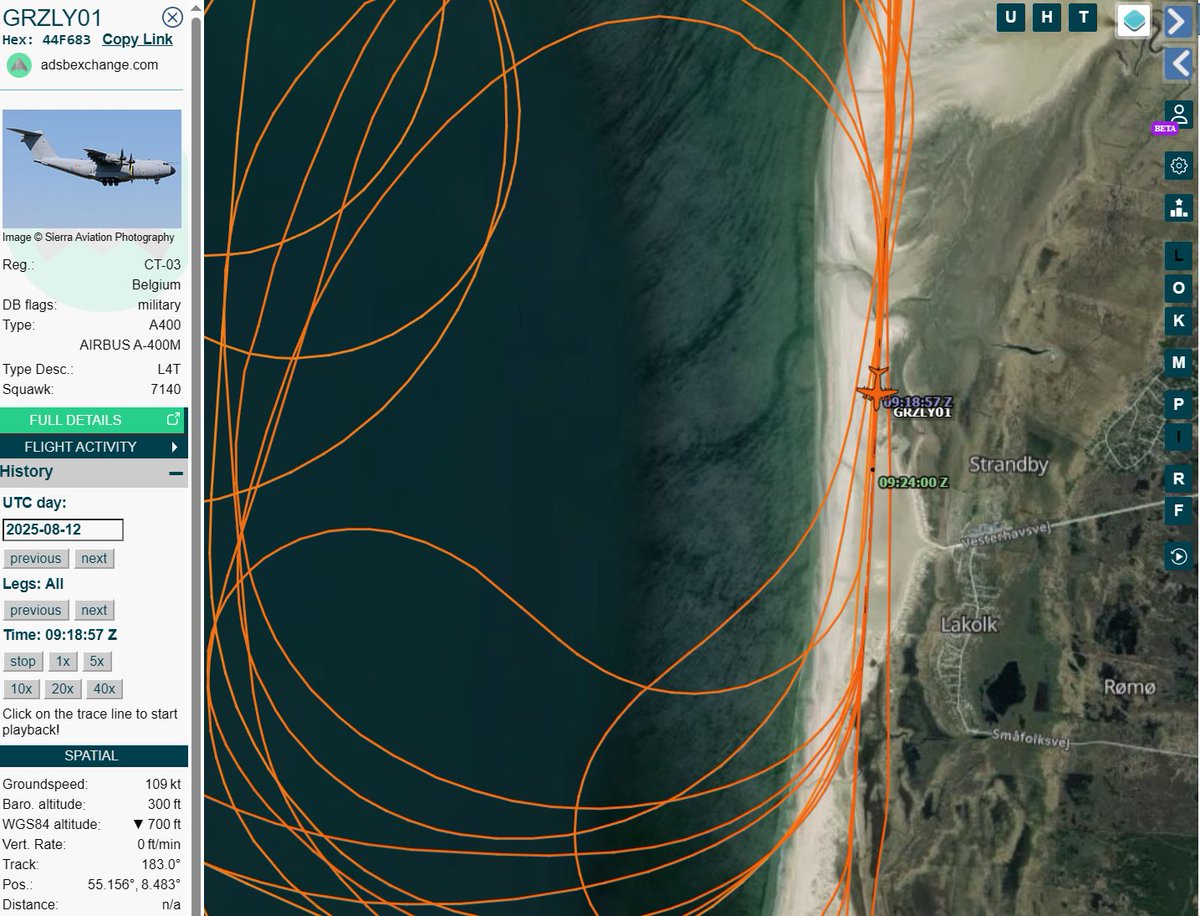This screenshot has width=1200, height=916.
Task: Go to previous UTC day
Action: click(35, 558)
